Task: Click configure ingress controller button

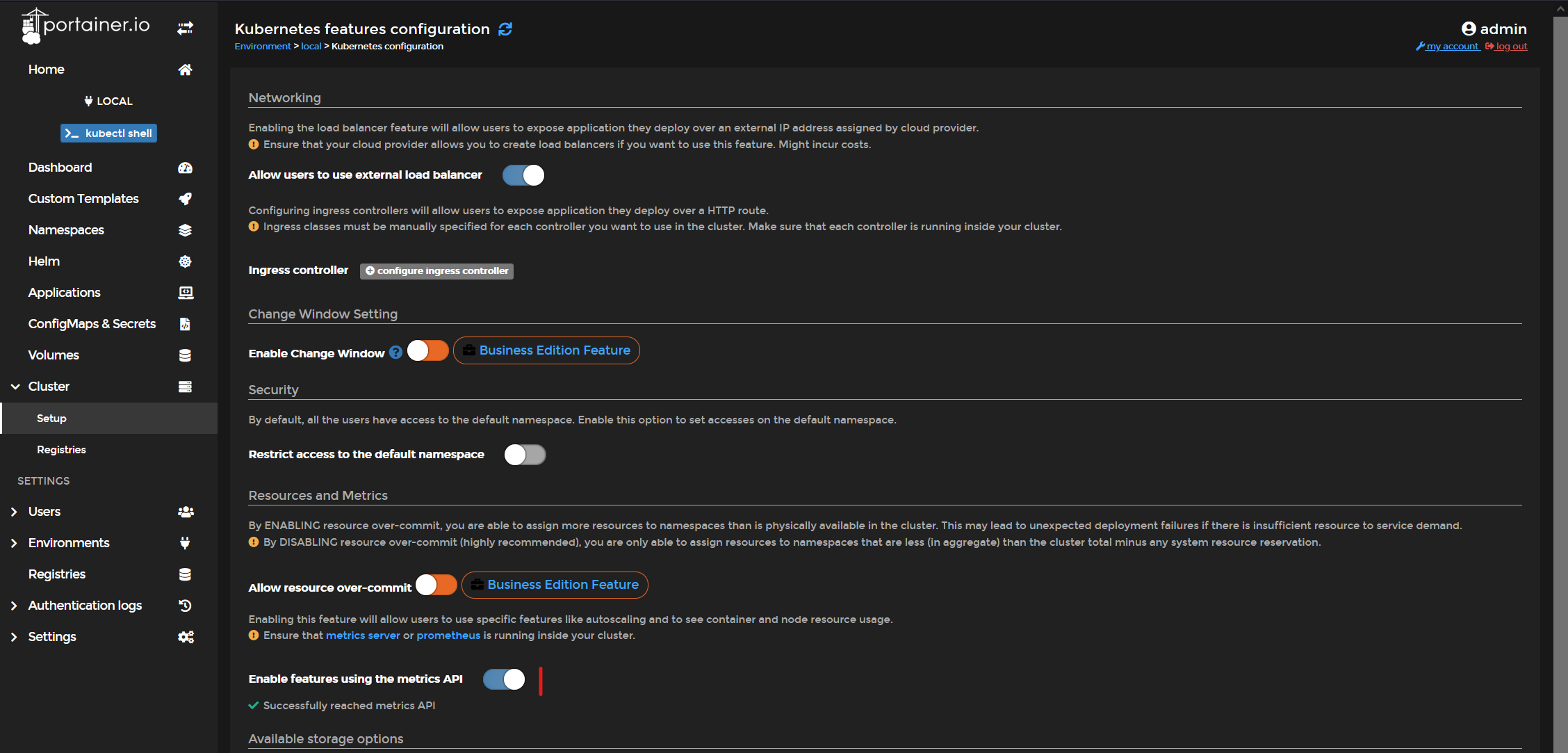Action: point(436,270)
